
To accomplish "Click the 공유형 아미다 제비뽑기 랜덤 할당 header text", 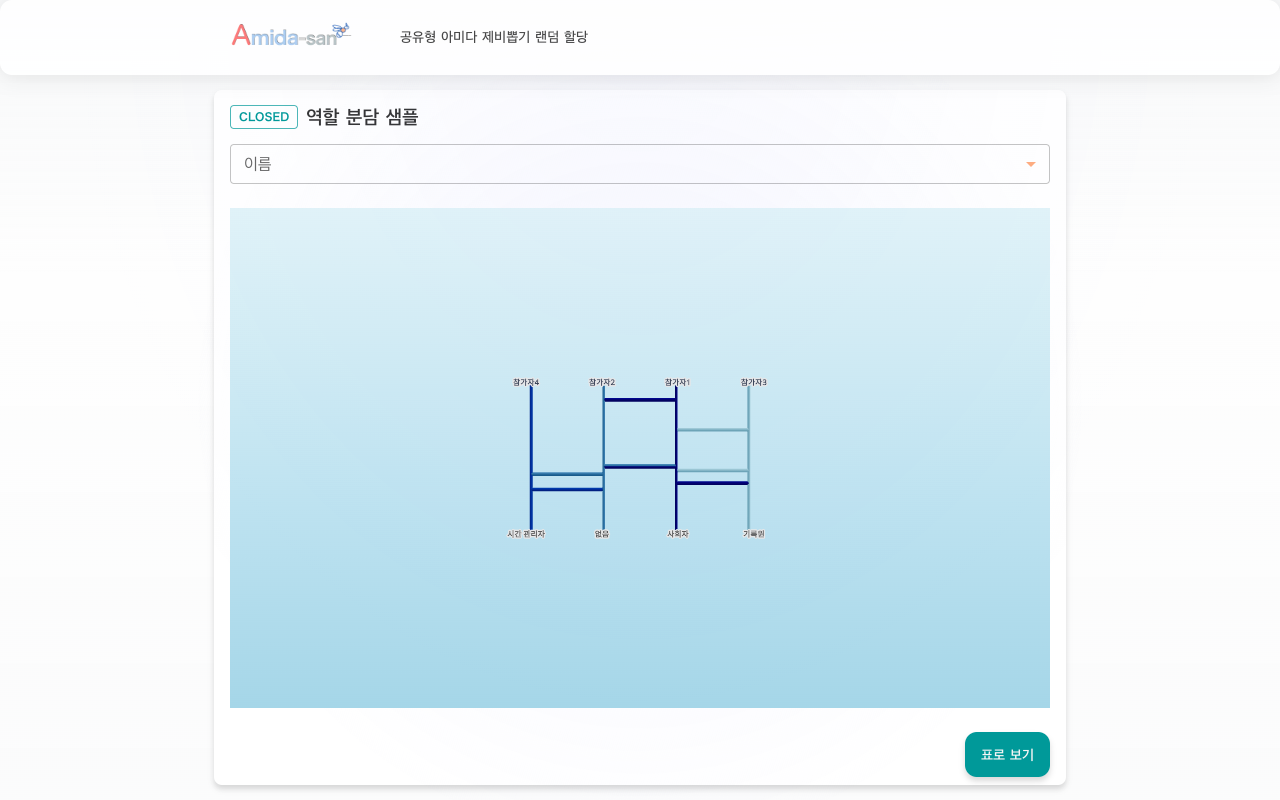I will coord(493,37).
